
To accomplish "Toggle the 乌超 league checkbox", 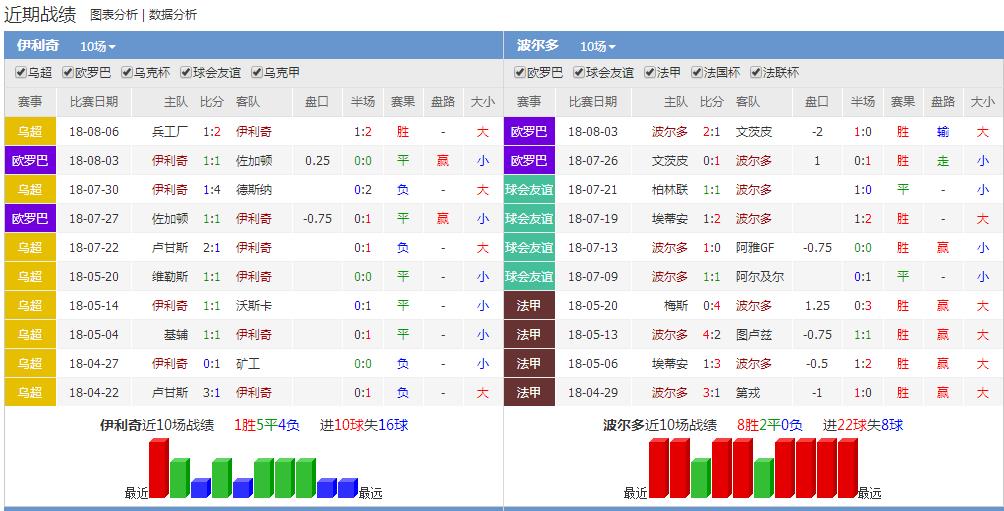I will [21, 73].
